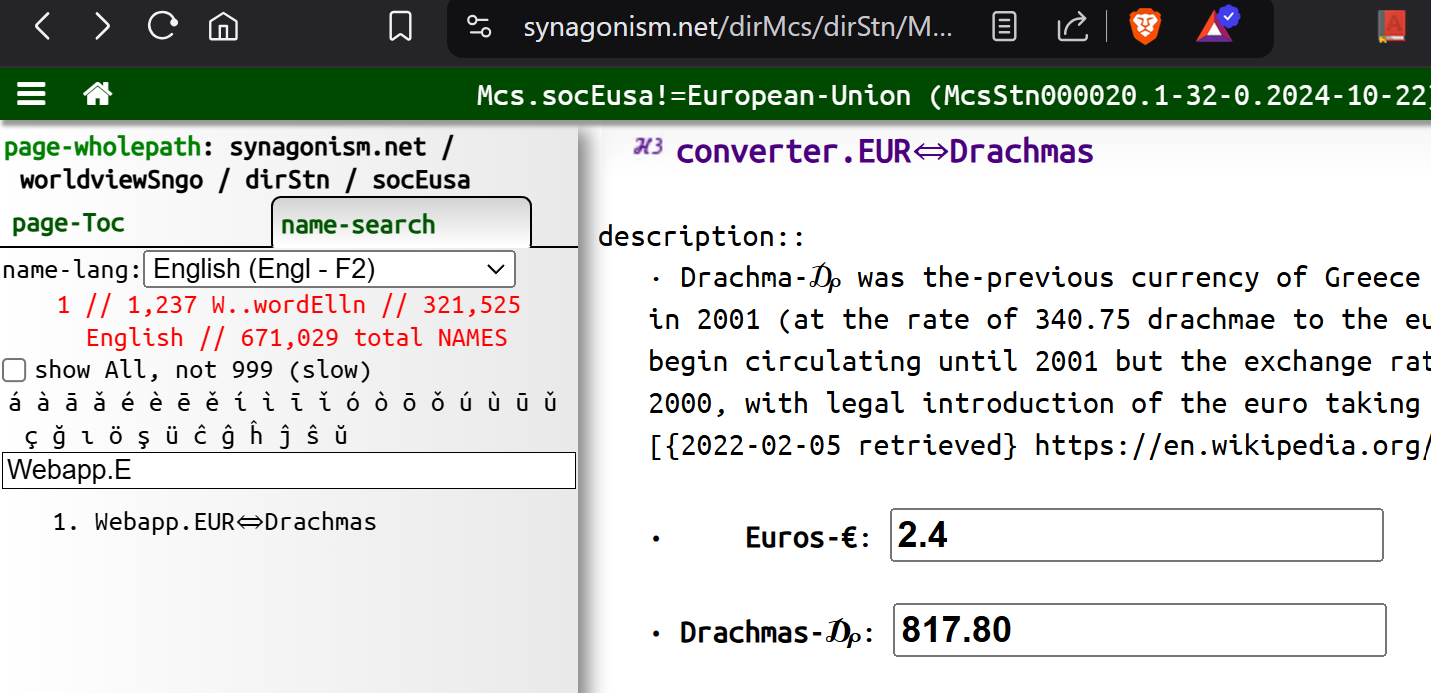This screenshot has width=1431, height=693.
Task: Open the Brave Shields lion icon
Action: (x=1144, y=27)
